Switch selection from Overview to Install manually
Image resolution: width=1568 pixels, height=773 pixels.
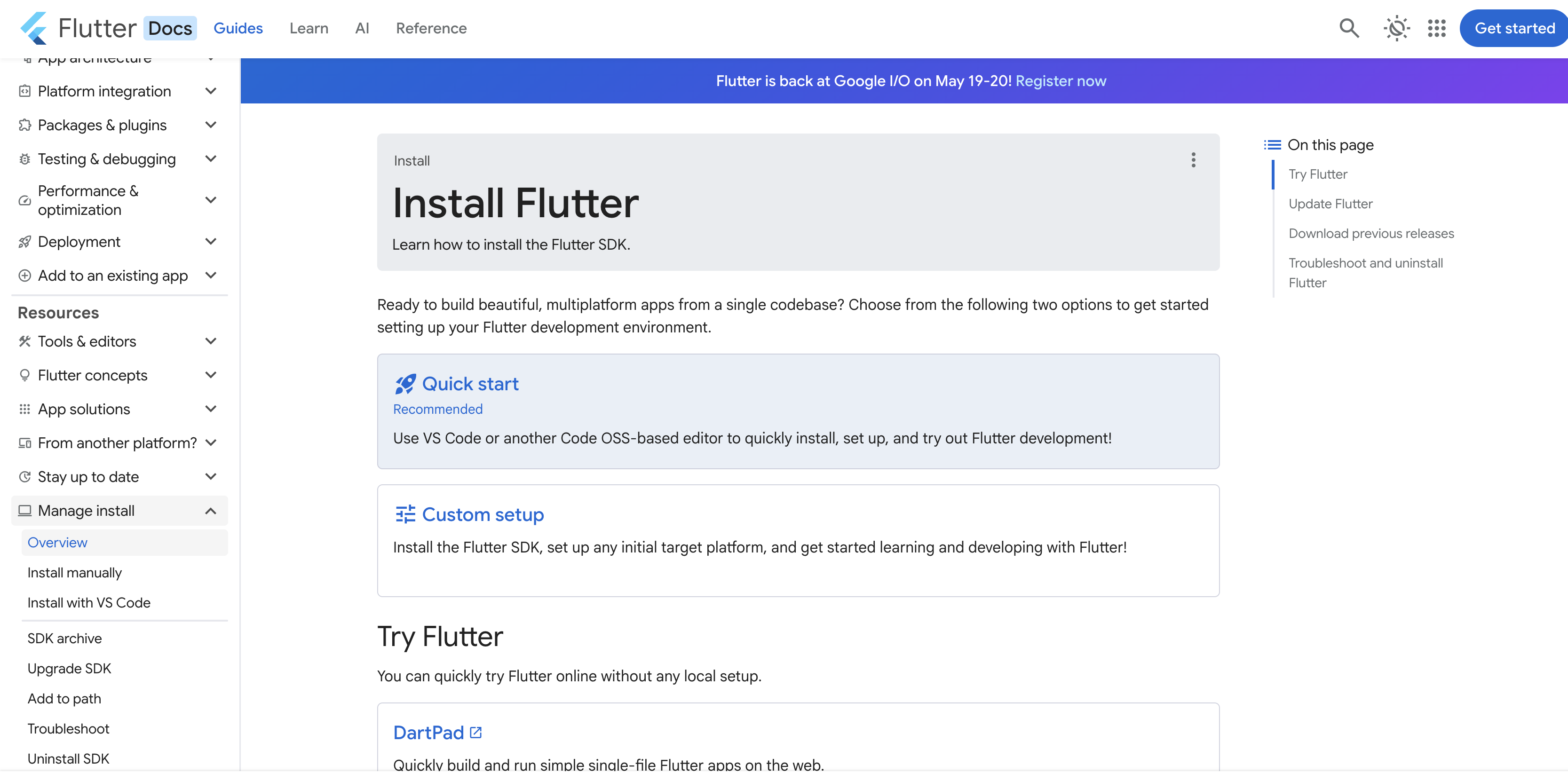point(74,572)
